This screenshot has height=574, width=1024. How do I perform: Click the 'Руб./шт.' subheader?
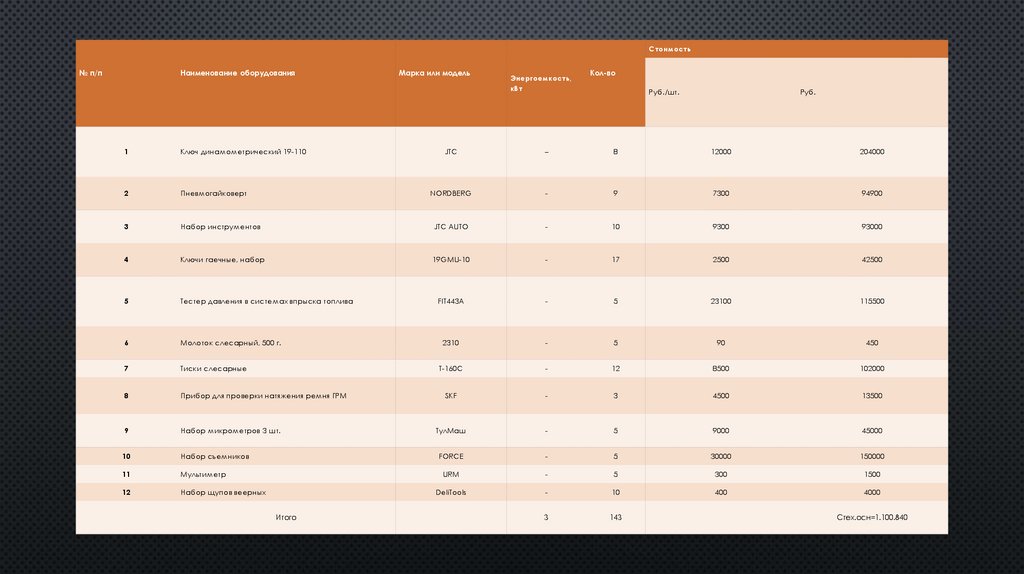pos(664,92)
